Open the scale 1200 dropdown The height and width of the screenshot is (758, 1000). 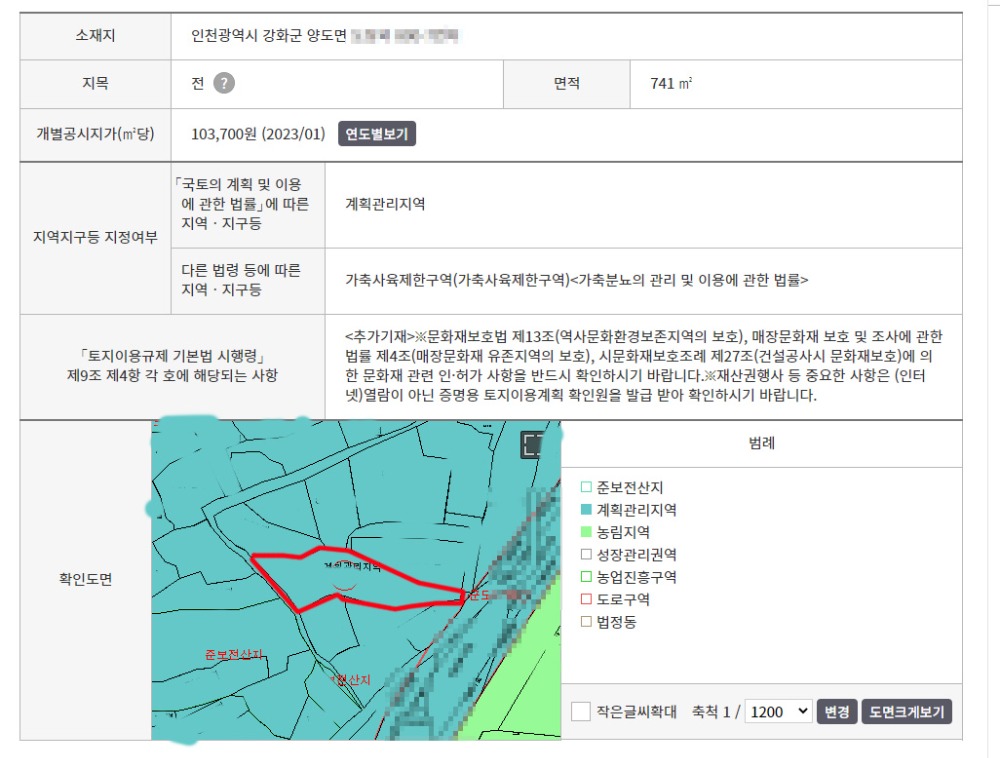coord(778,712)
